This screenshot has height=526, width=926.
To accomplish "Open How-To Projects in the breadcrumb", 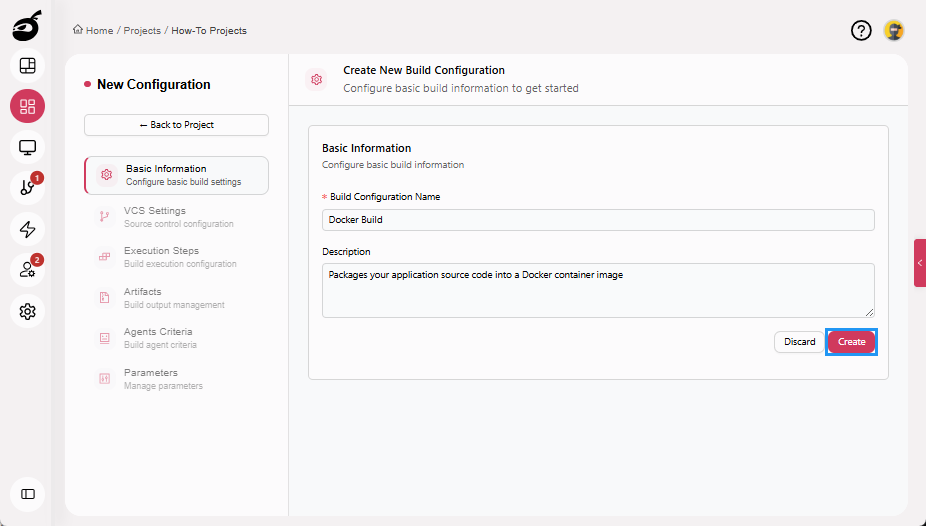I will click(x=209, y=30).
